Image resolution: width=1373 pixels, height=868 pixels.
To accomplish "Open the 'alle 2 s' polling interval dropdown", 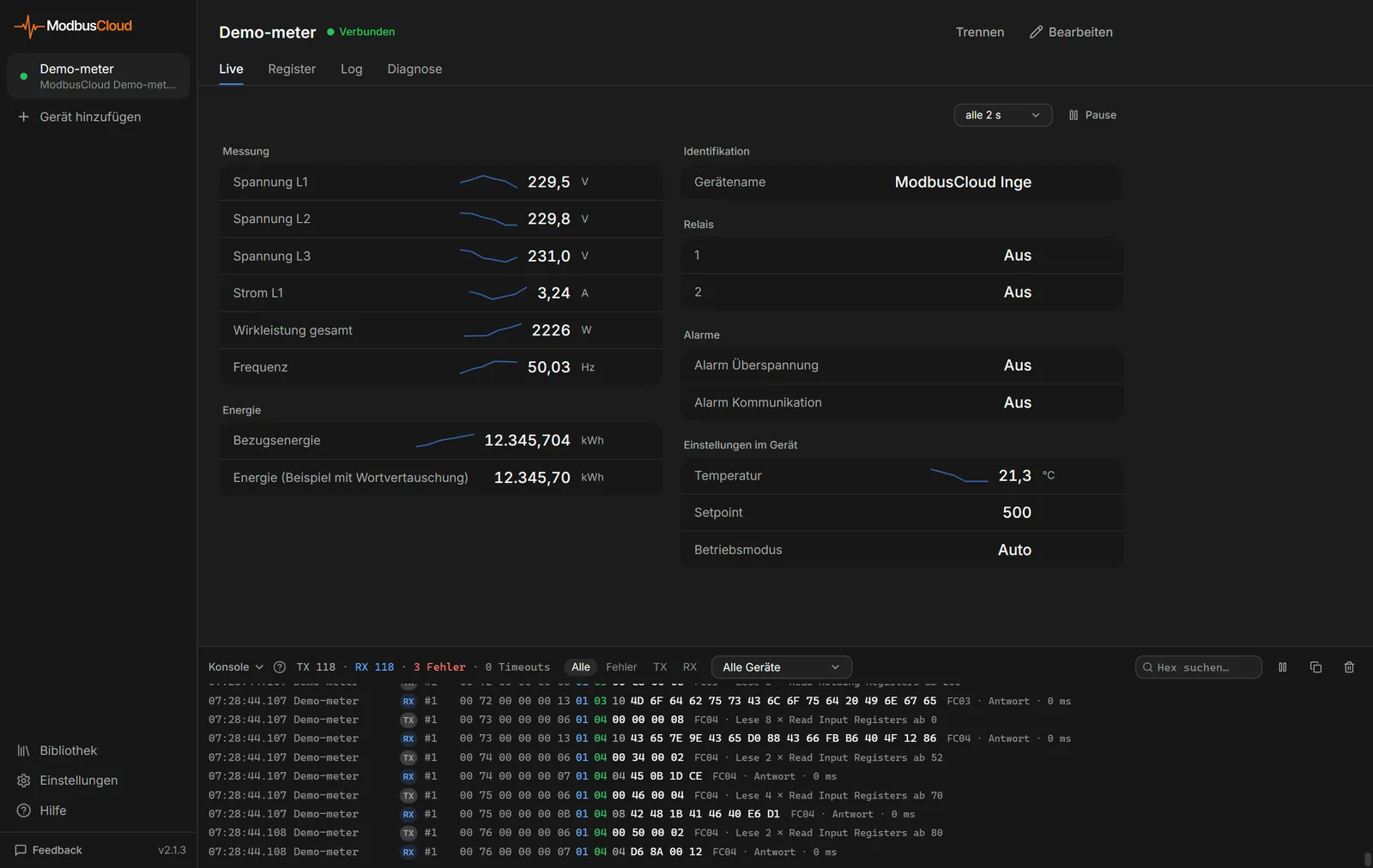I will point(1003,115).
